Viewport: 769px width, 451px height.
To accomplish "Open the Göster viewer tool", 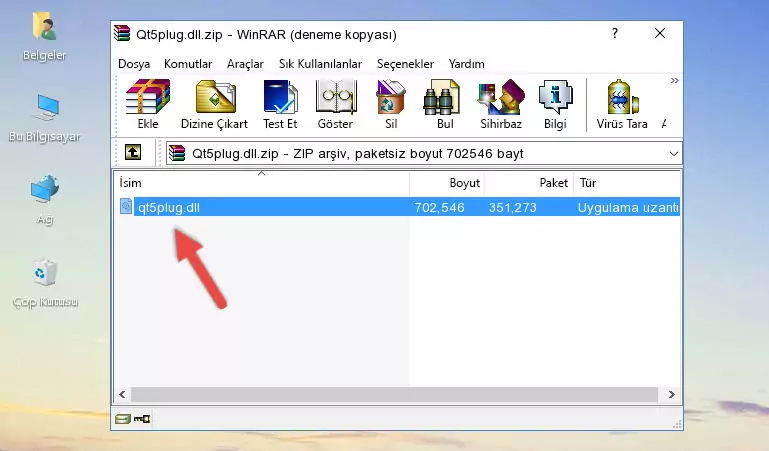I will pos(335,104).
